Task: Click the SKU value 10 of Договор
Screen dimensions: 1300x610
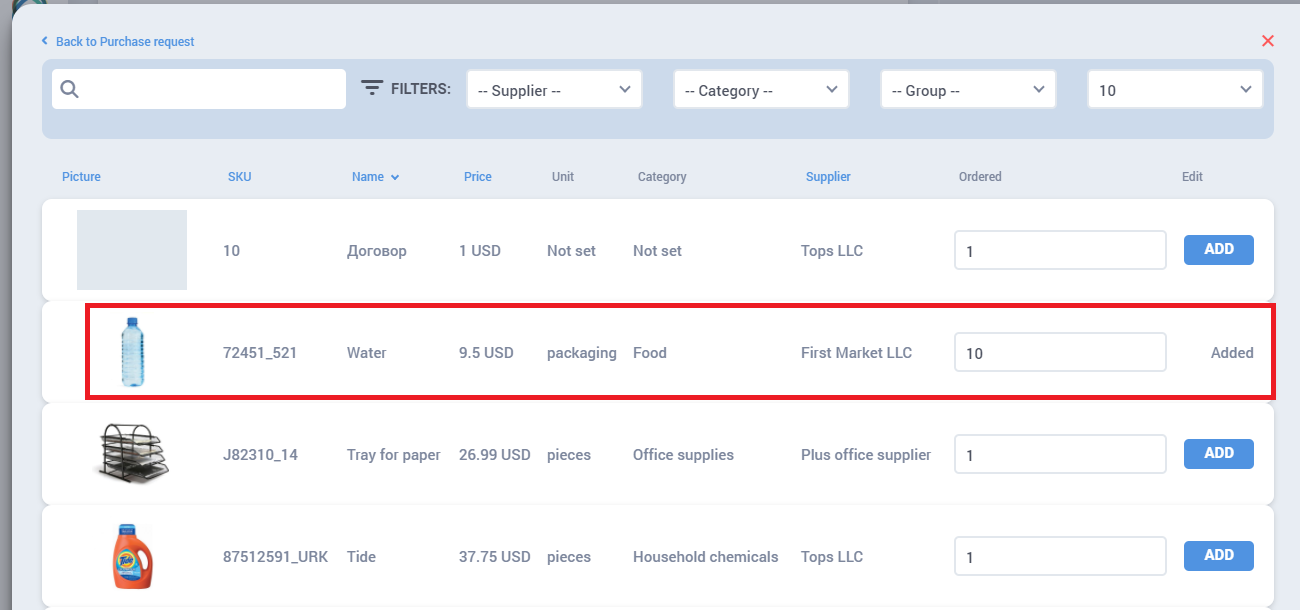Action: pos(231,251)
